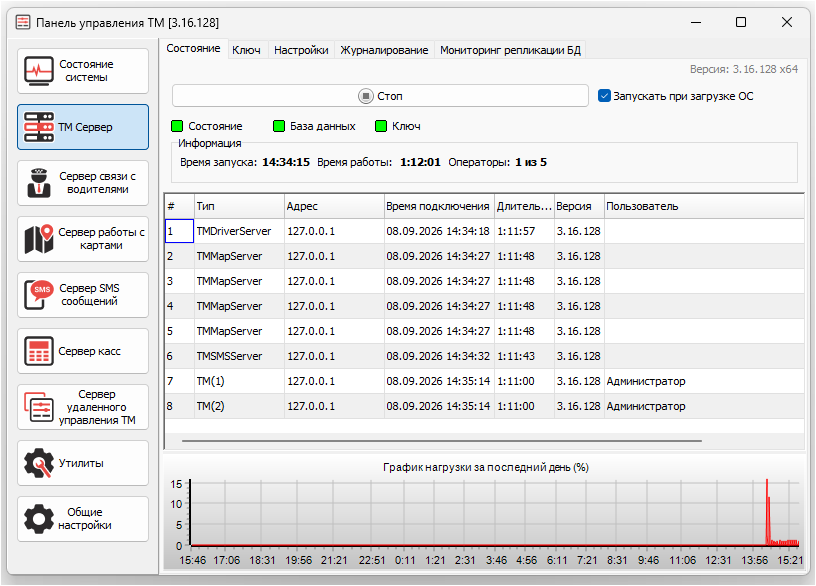The height and width of the screenshot is (586, 816).
Task: Sort by the Тип column header
Action: point(239,206)
